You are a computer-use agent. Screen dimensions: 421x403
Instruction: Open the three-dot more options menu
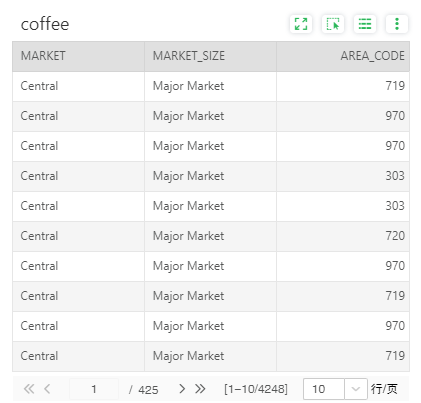[397, 24]
